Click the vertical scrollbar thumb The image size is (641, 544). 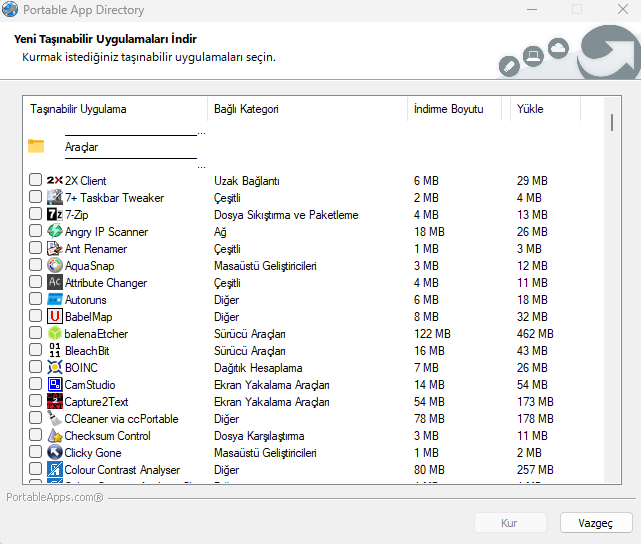tap(612, 123)
